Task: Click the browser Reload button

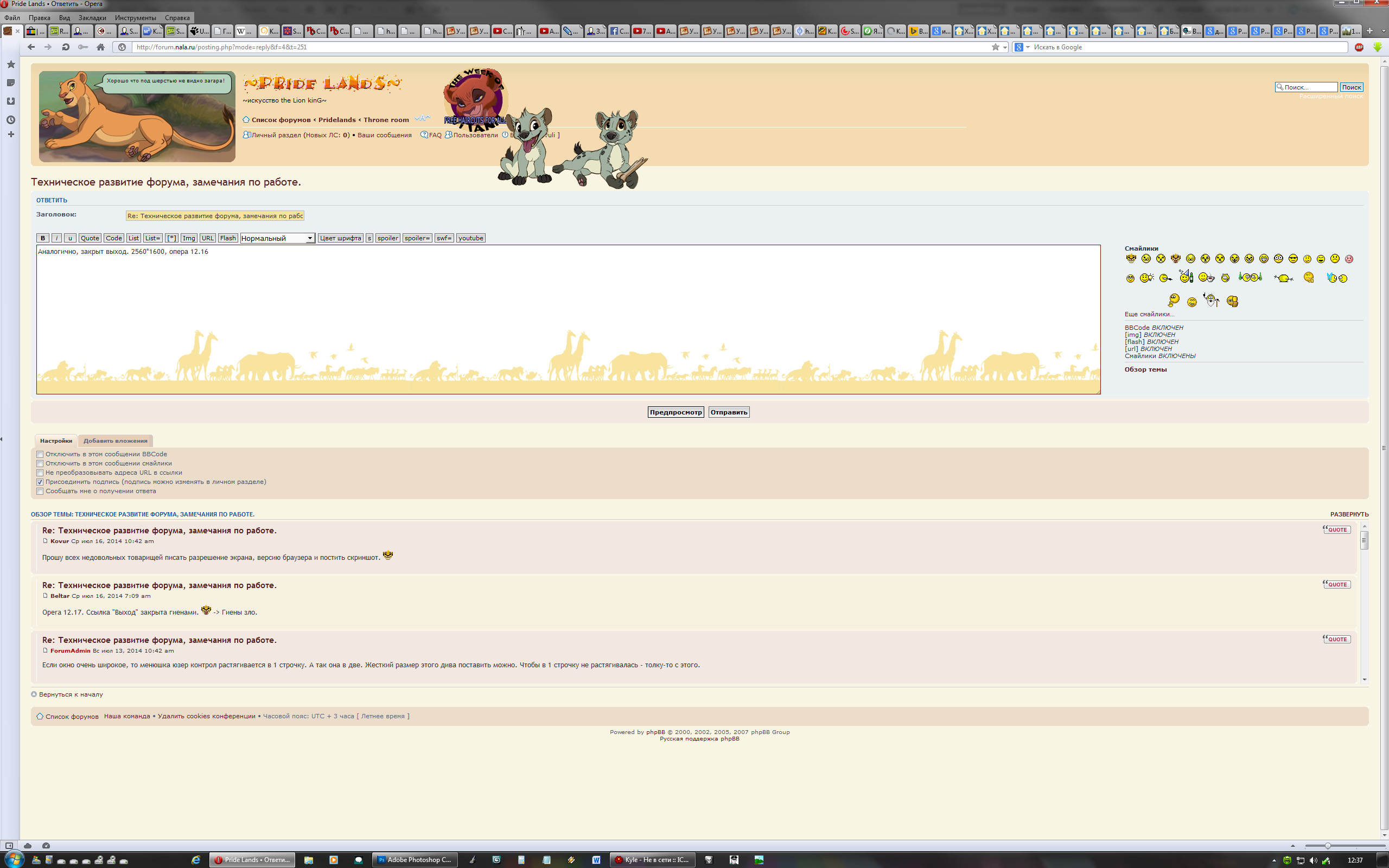Action: coord(66,47)
